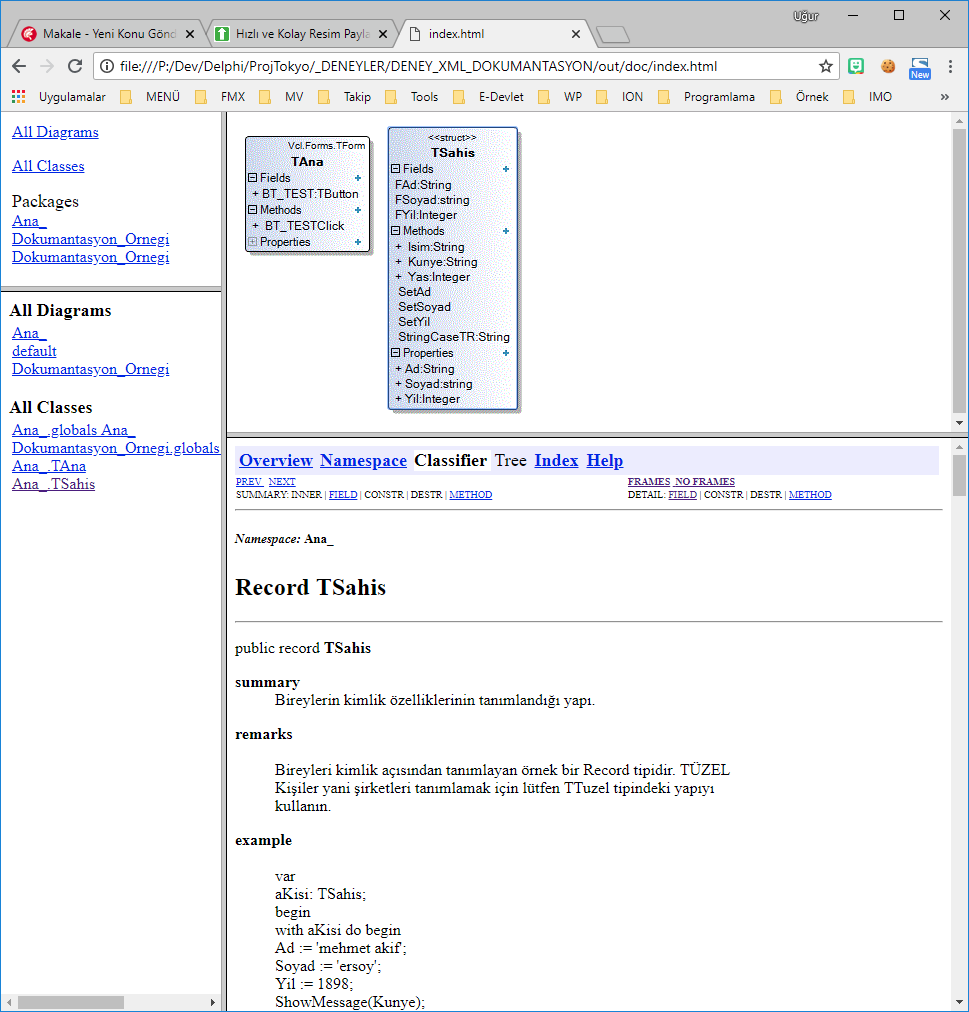969x1012 pixels.
Task: Reload the page with the refresh icon
Action: pos(75,66)
